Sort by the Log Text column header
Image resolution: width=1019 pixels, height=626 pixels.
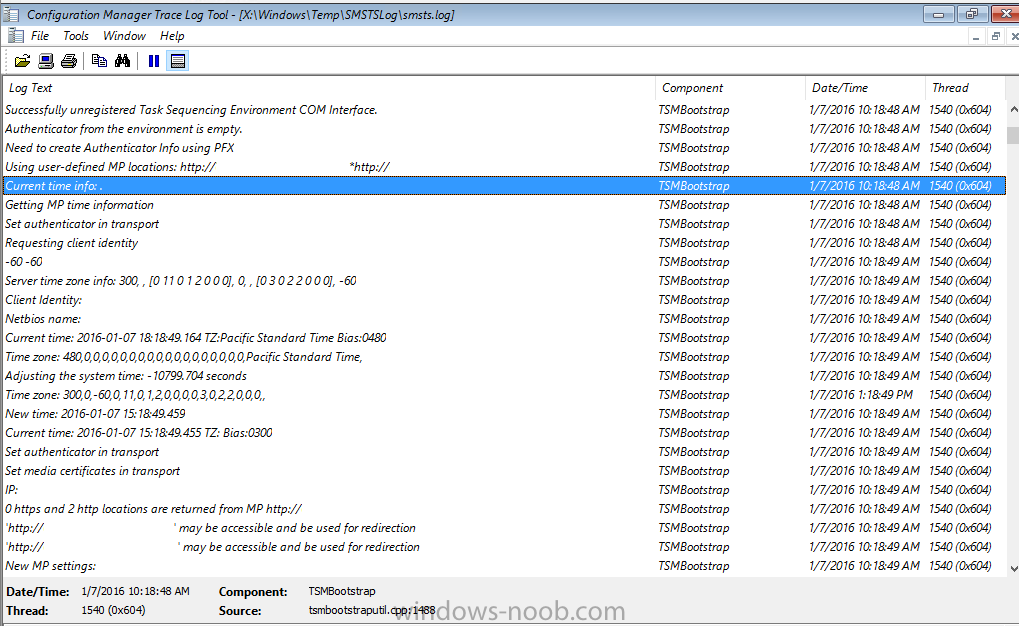point(328,88)
